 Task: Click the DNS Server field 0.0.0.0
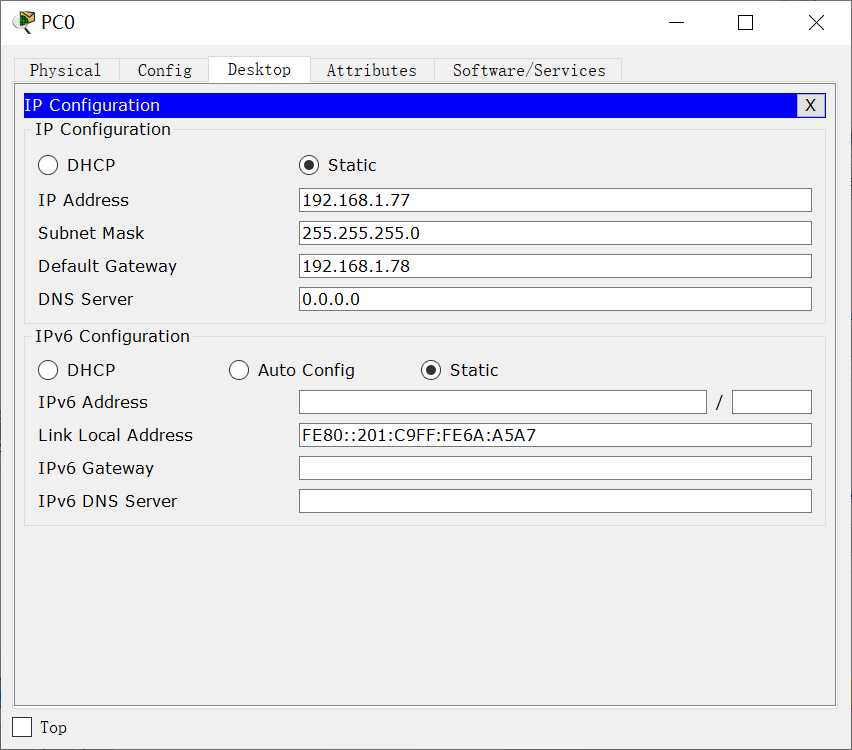555,299
